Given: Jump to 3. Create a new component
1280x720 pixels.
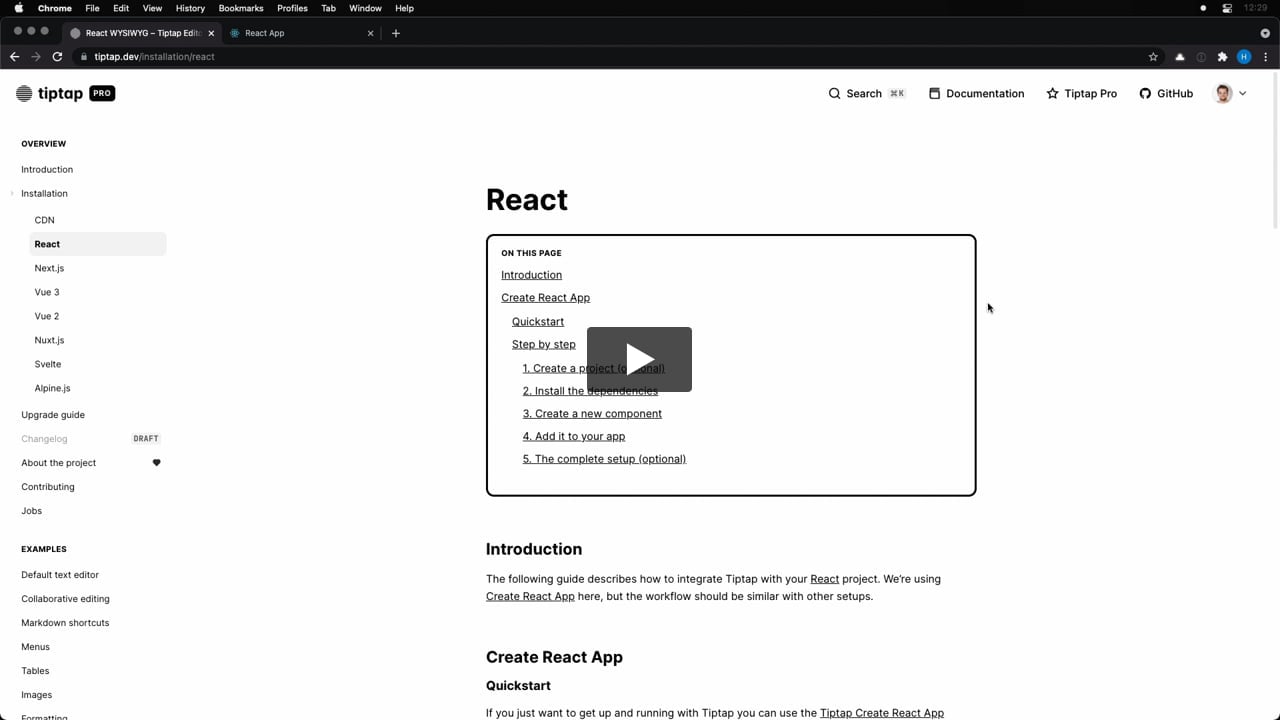Looking at the screenshot, I should point(592,414).
